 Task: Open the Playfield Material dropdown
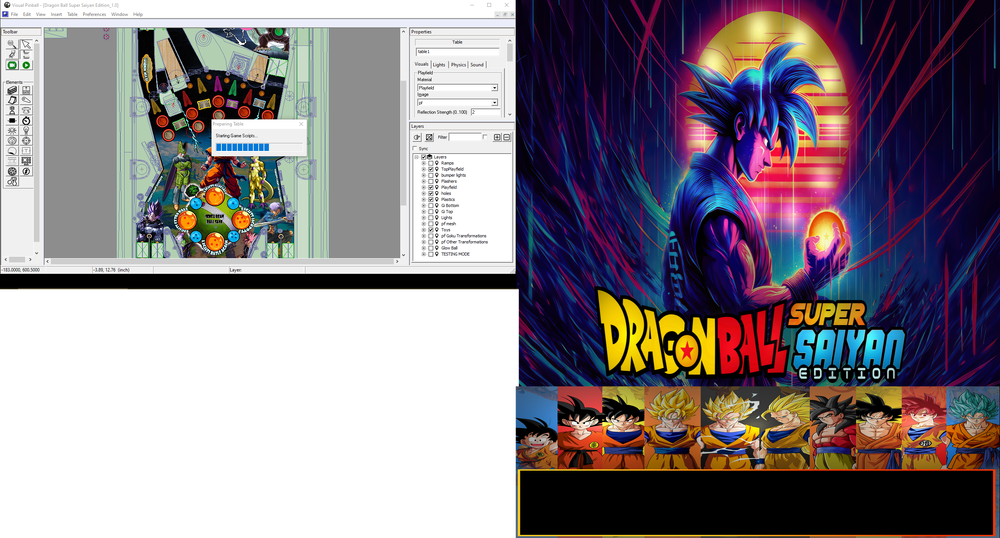494,87
